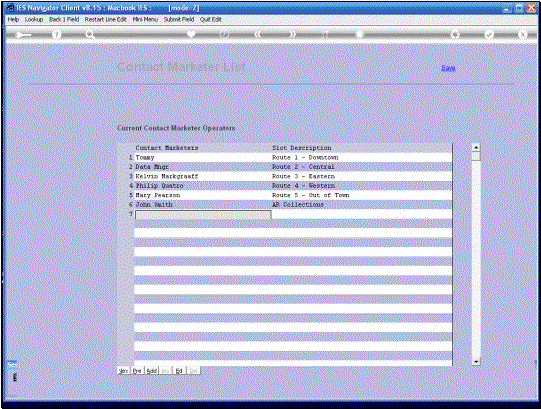Click the double right arrow icon

[x=292, y=35]
